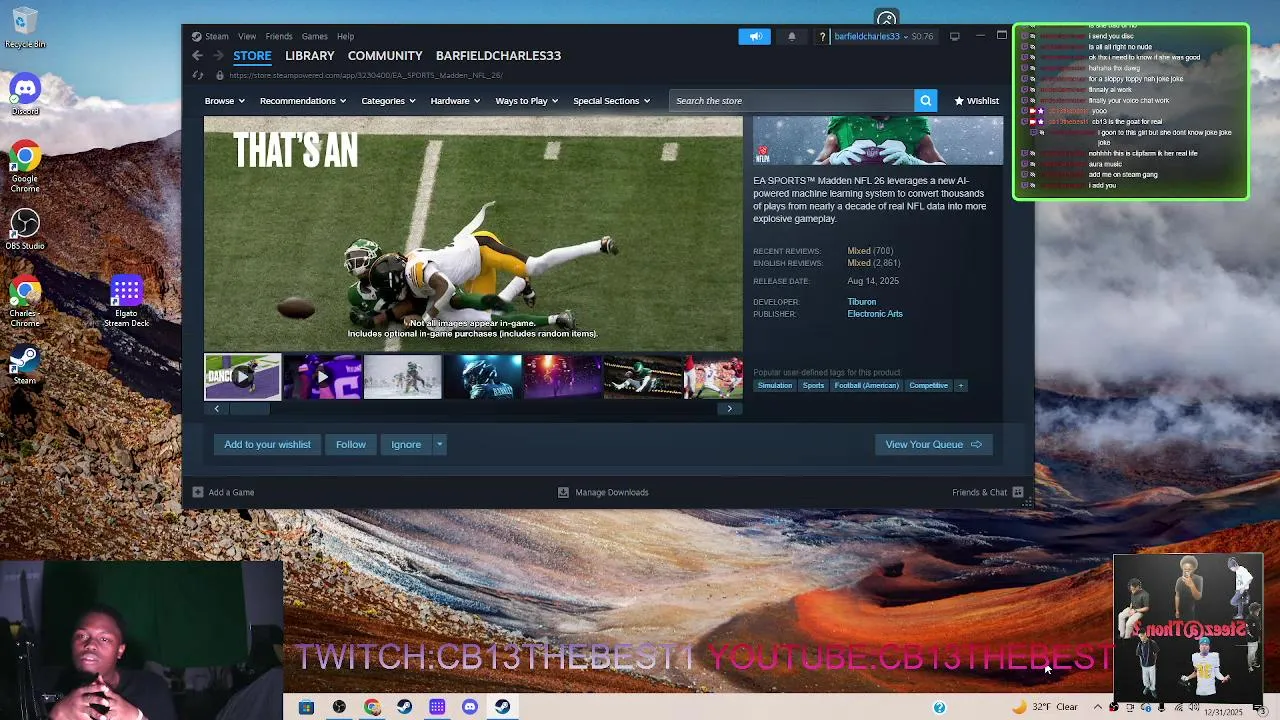
Task: Select the snowy field screenshot thumbnail
Action: (x=403, y=377)
